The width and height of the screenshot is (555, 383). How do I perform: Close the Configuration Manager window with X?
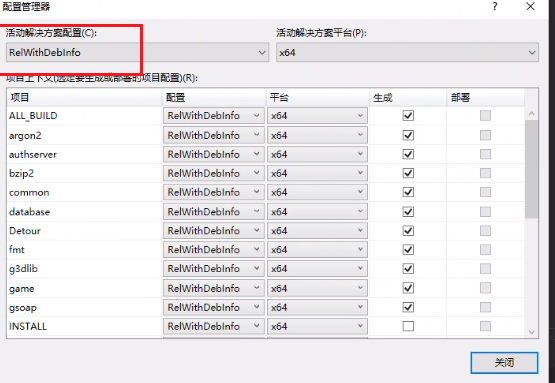[x=530, y=6]
